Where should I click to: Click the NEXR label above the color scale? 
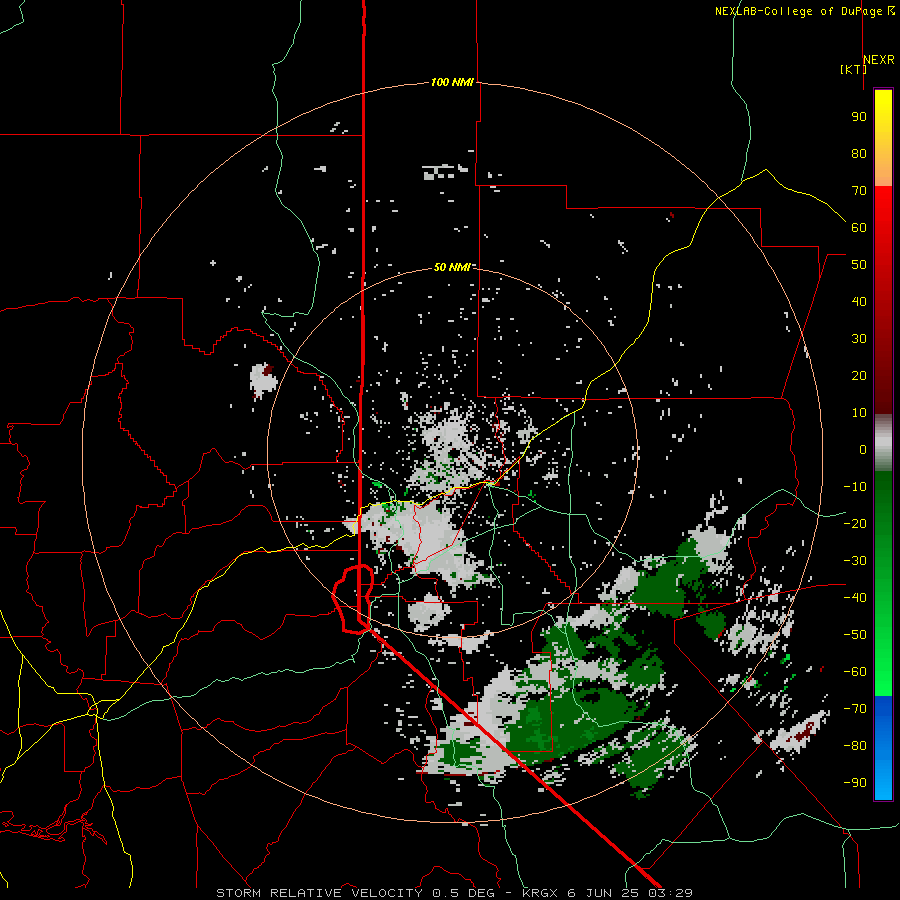pyautogui.click(x=879, y=60)
